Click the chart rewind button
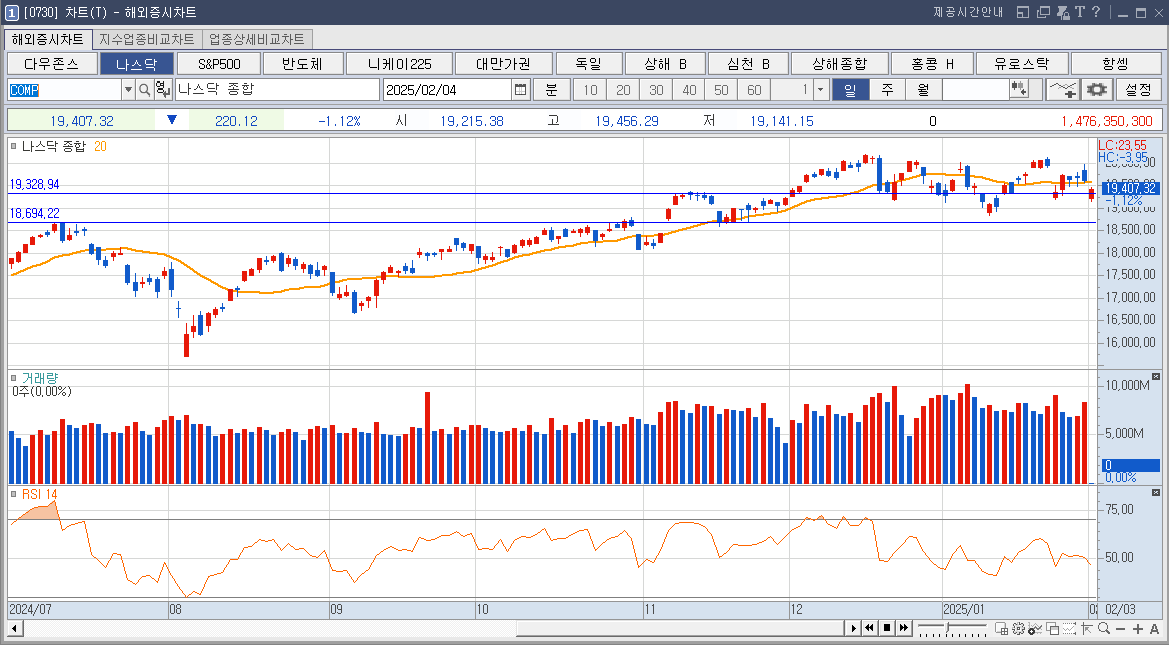Viewport: 1169px width, 645px height. [x=869, y=629]
